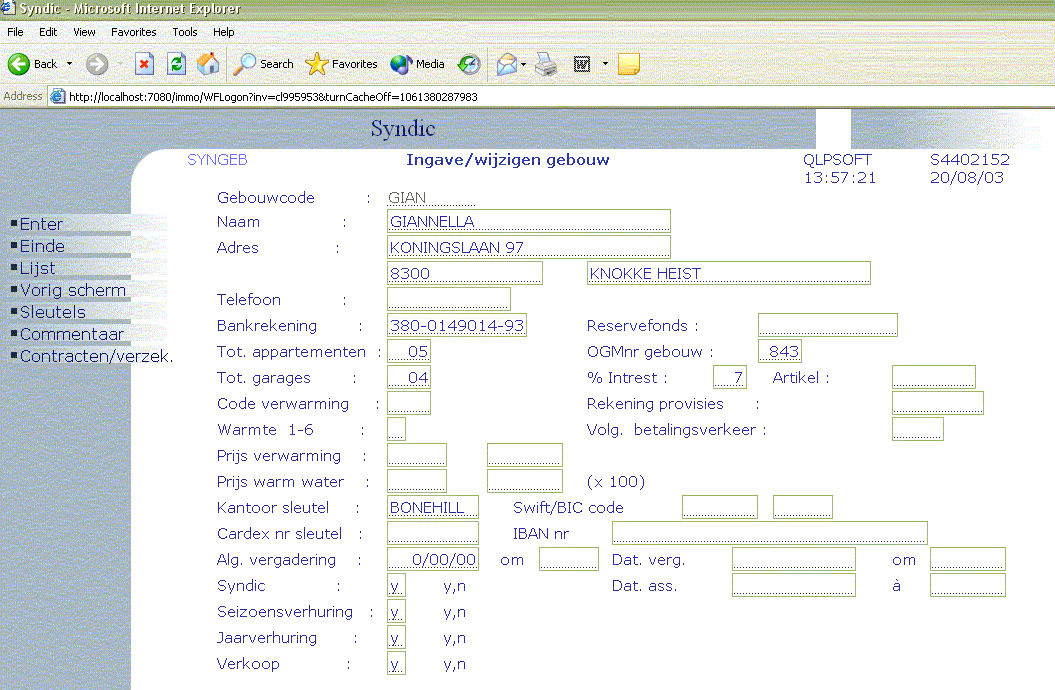Viewport: 1055px width, 690px height.
Task: Click the first Prijs verwarming field
Action: click(416, 455)
